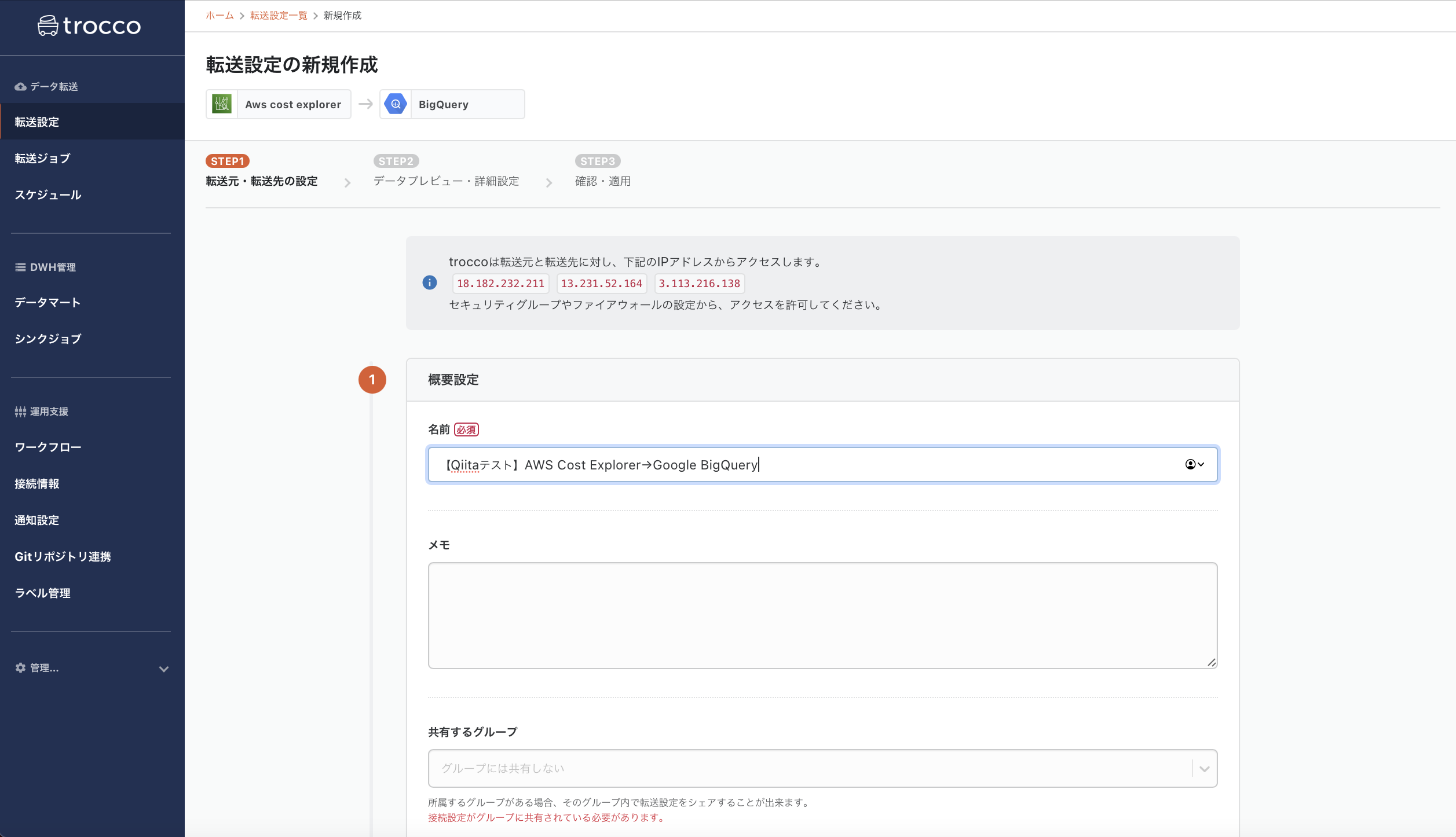Click the 必須 badge next to 名前
This screenshot has width=1456, height=837.
pyautogui.click(x=466, y=430)
